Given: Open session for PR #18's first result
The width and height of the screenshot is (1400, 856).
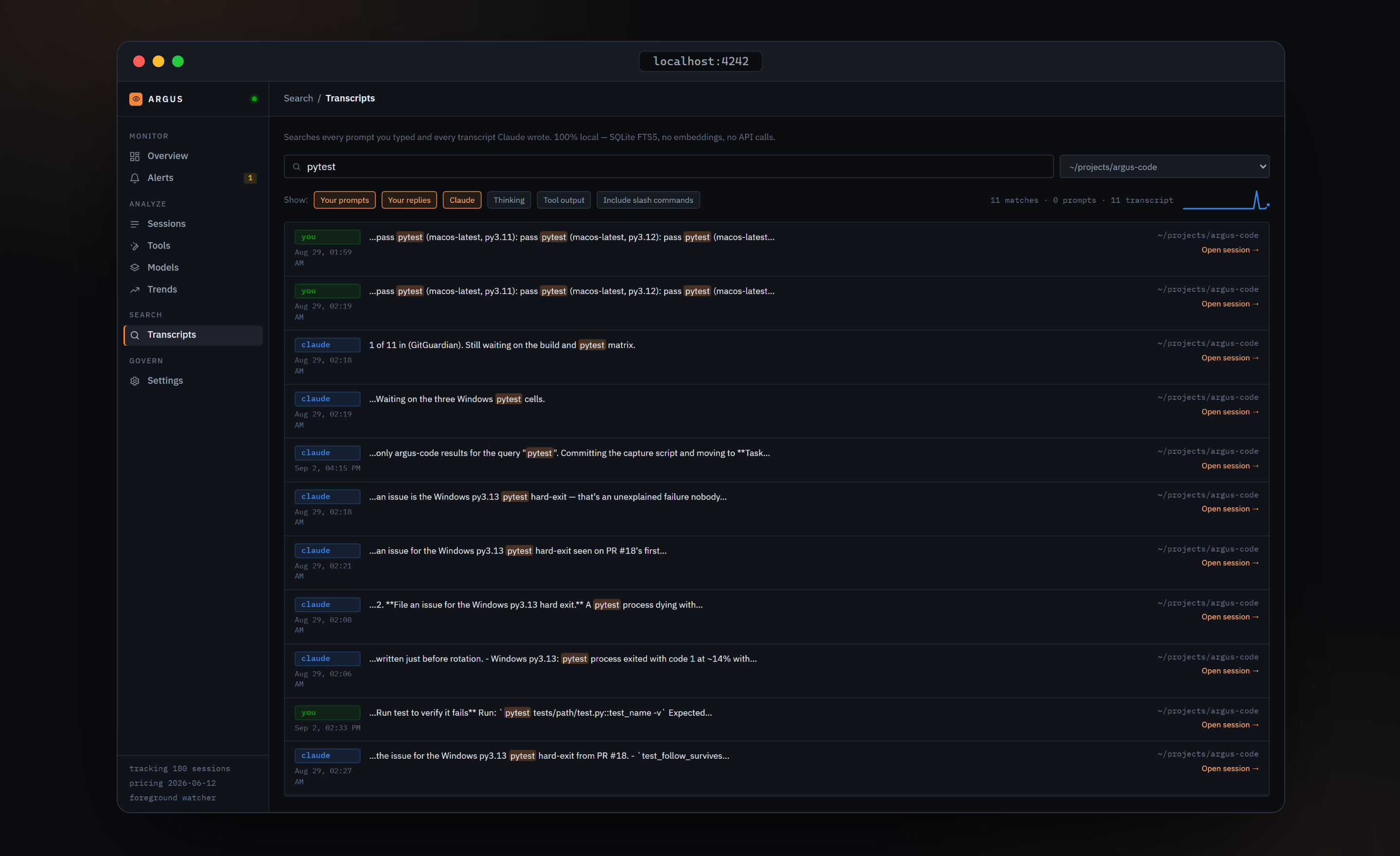Looking at the screenshot, I should 1229,563.
